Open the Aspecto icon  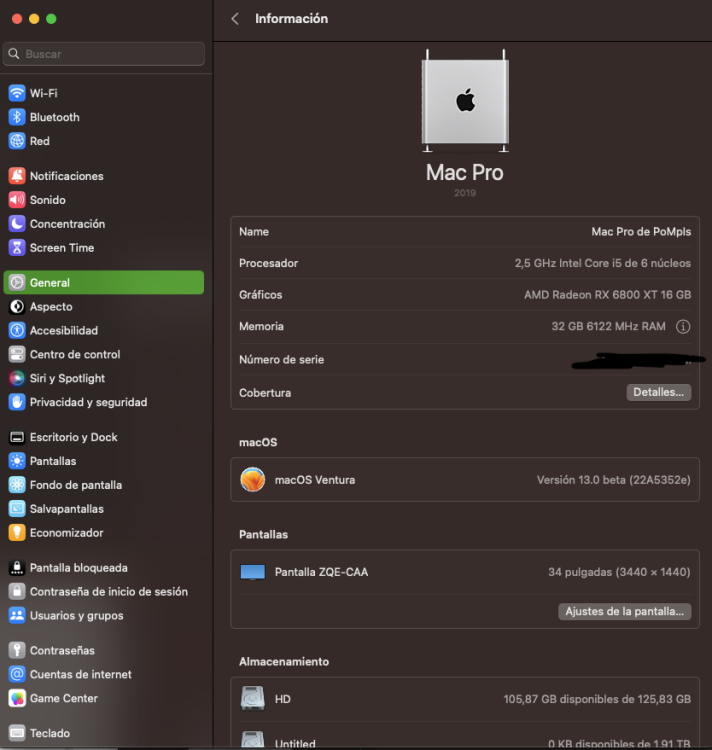click(17, 306)
